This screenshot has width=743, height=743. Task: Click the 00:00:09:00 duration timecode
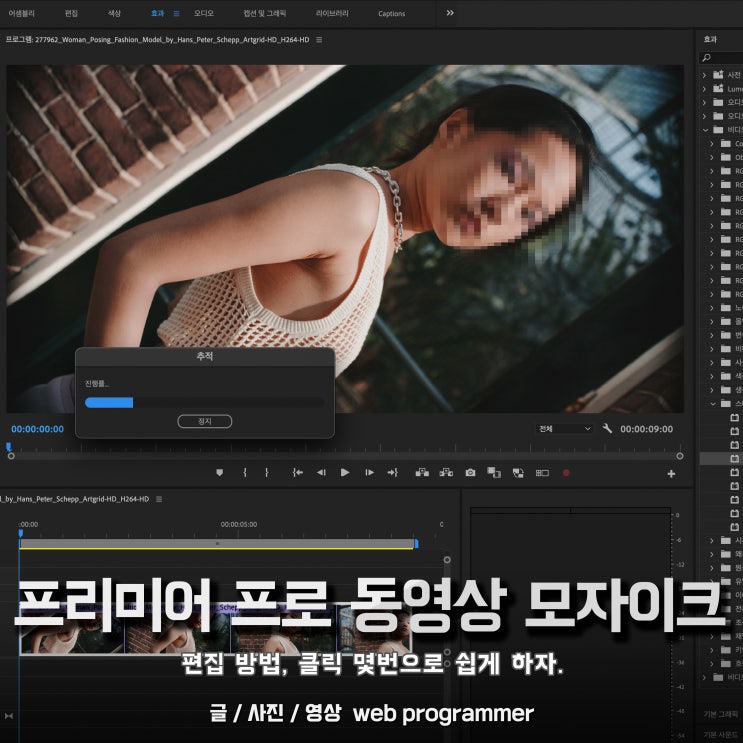point(646,429)
